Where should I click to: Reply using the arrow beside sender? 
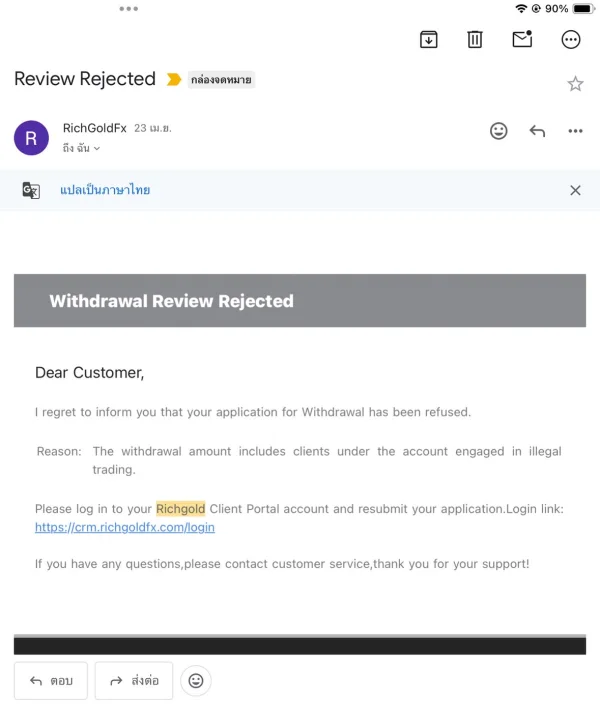[537, 131]
